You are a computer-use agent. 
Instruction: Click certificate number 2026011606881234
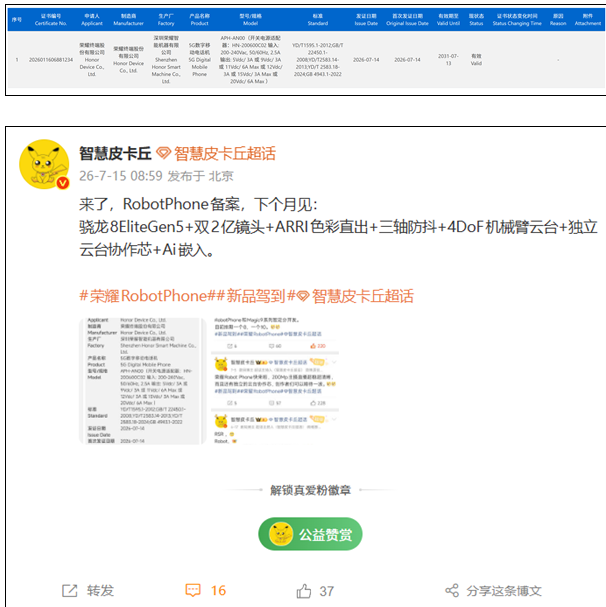[51, 60]
